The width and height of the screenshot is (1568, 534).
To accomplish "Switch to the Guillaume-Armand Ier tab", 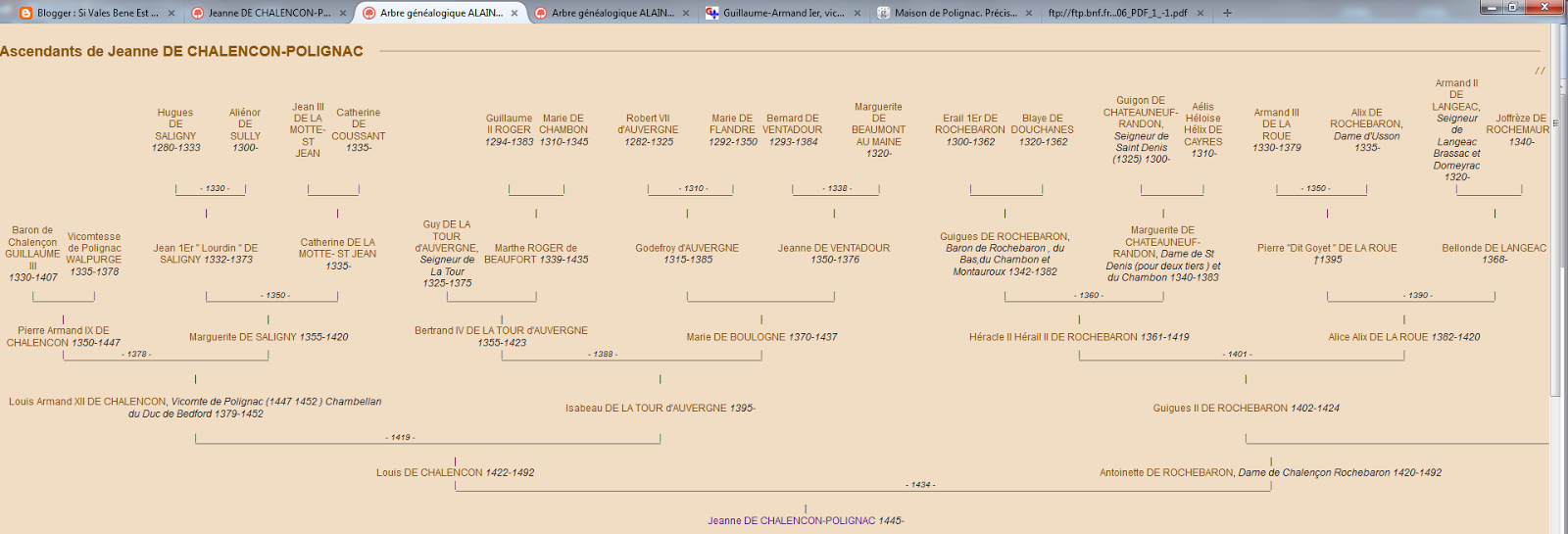I will tap(783, 13).
